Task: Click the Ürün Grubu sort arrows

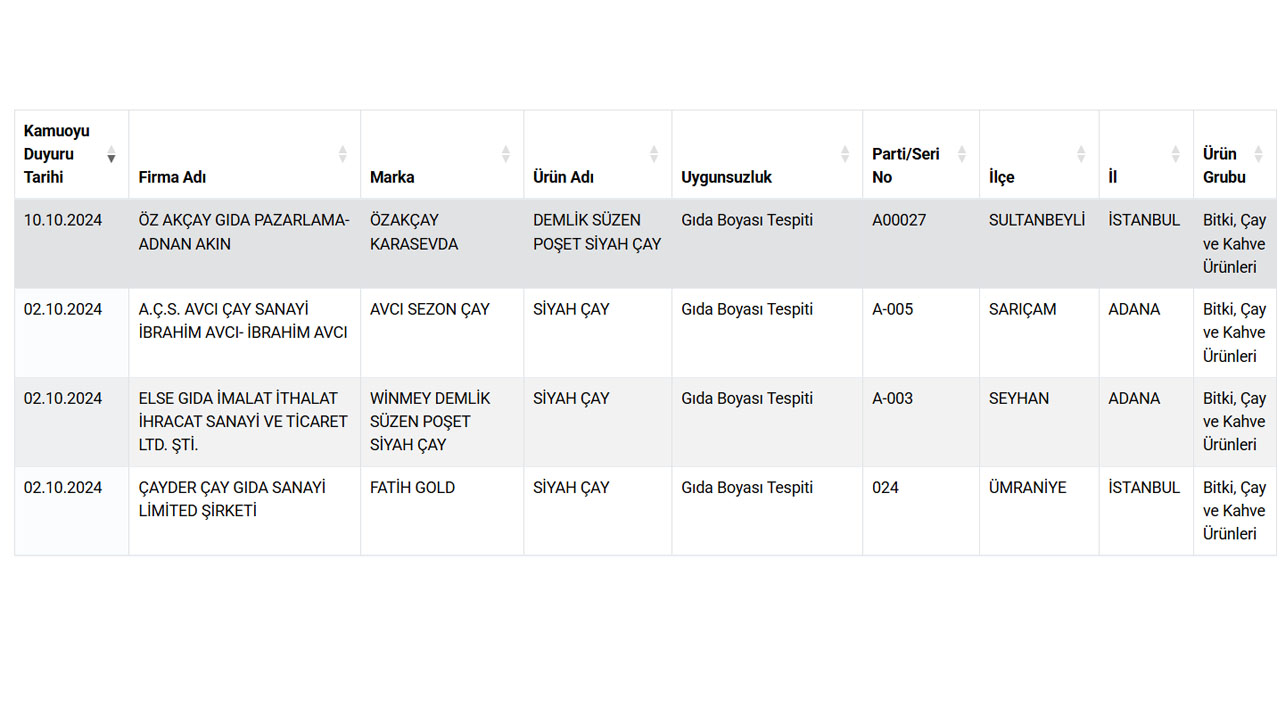Action: coord(1258,154)
